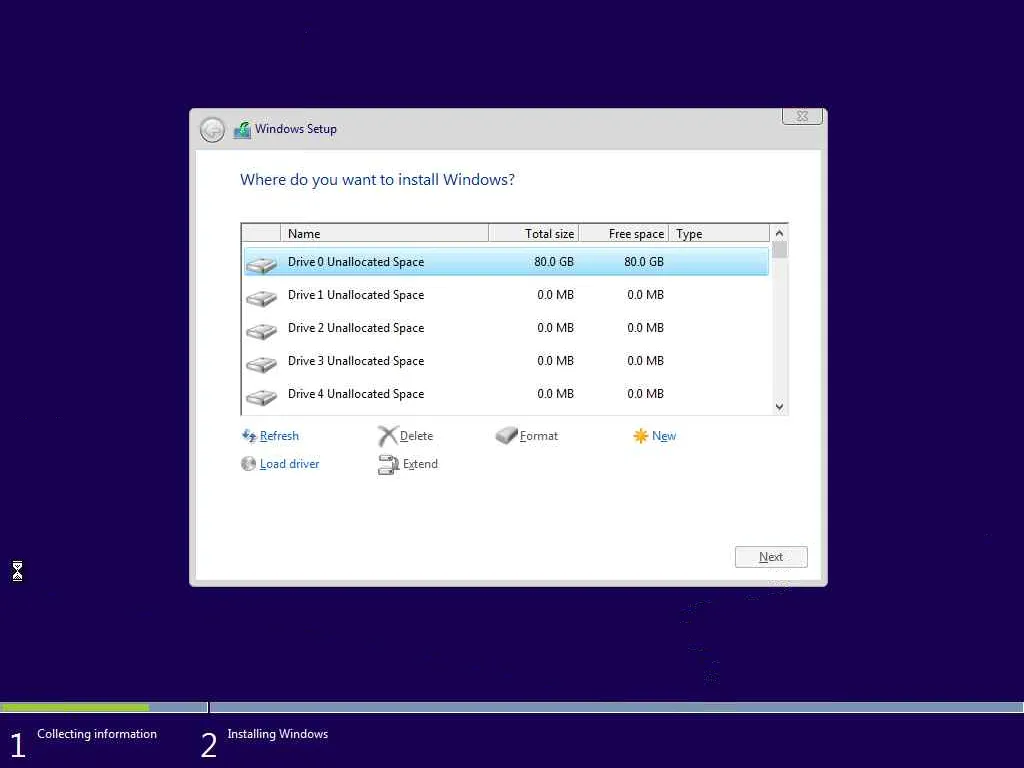This screenshot has height=768, width=1024.
Task: Click the Next button
Action: tap(771, 557)
